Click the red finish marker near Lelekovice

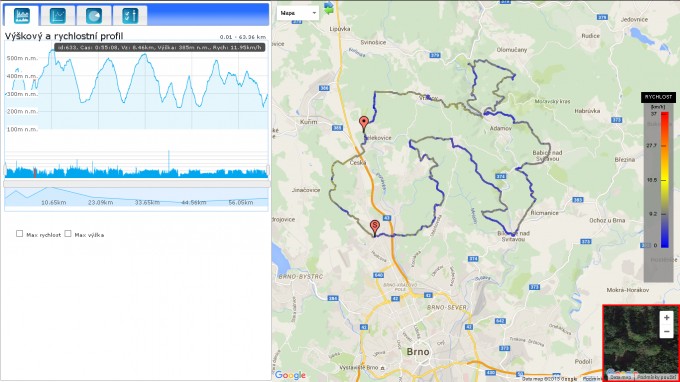point(364,123)
